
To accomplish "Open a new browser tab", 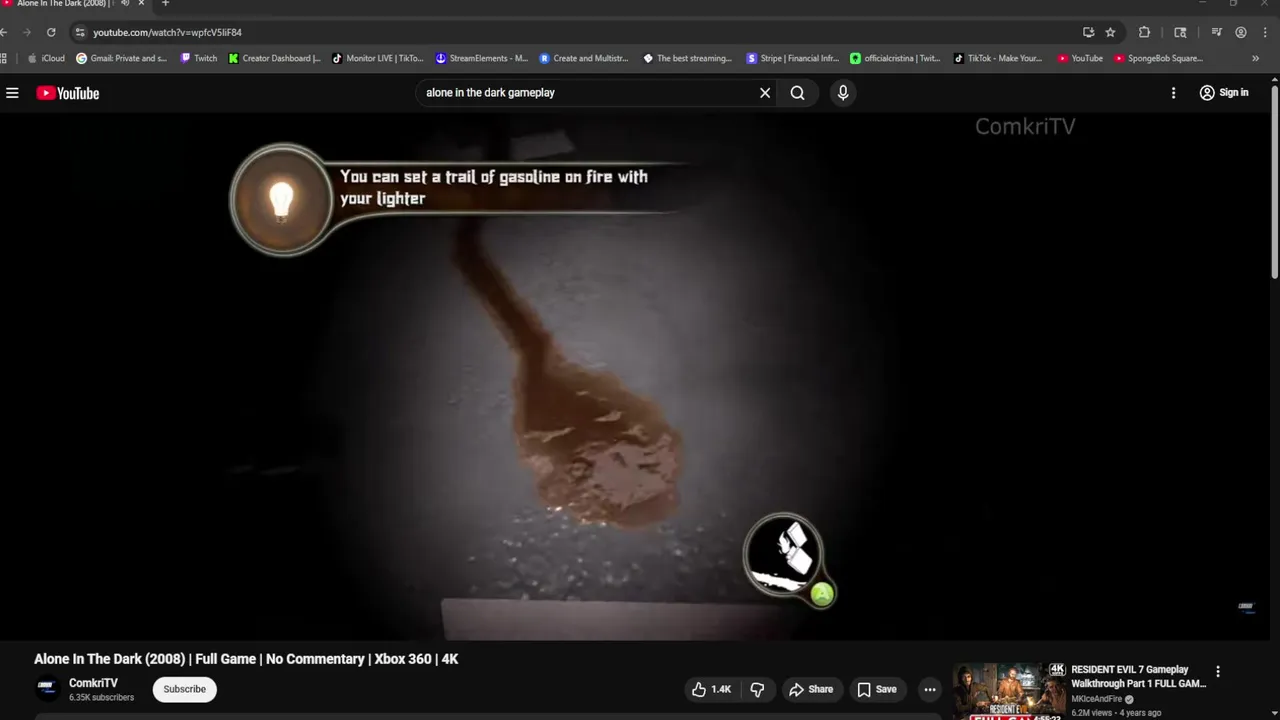I will [166, 4].
